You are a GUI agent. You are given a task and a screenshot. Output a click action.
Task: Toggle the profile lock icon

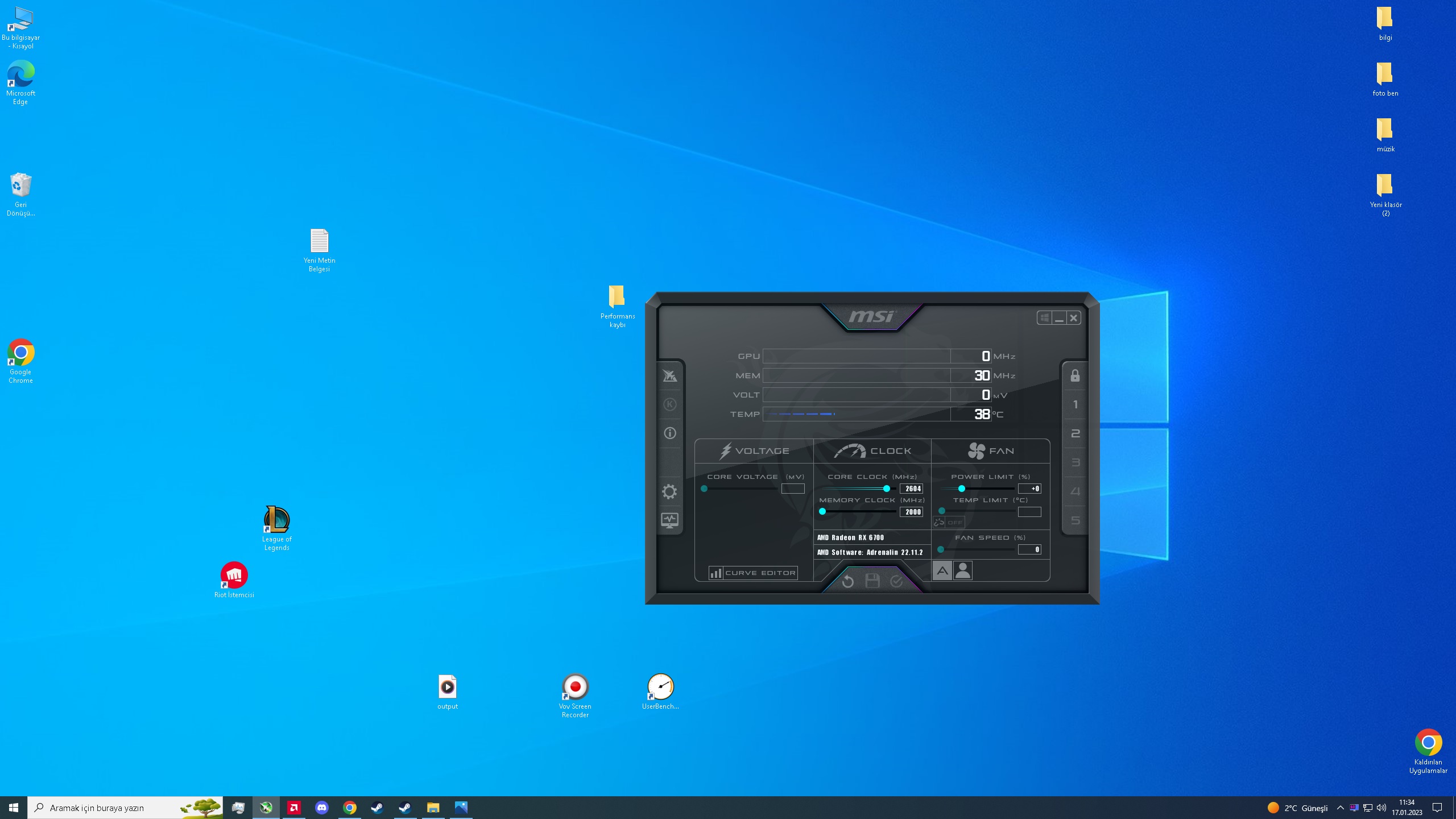1075,376
